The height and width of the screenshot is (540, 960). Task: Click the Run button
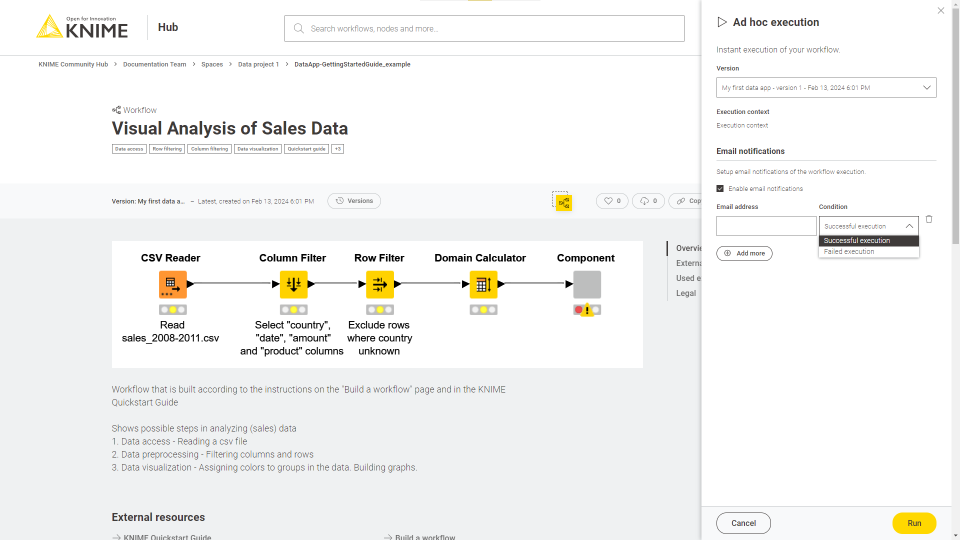(914, 523)
